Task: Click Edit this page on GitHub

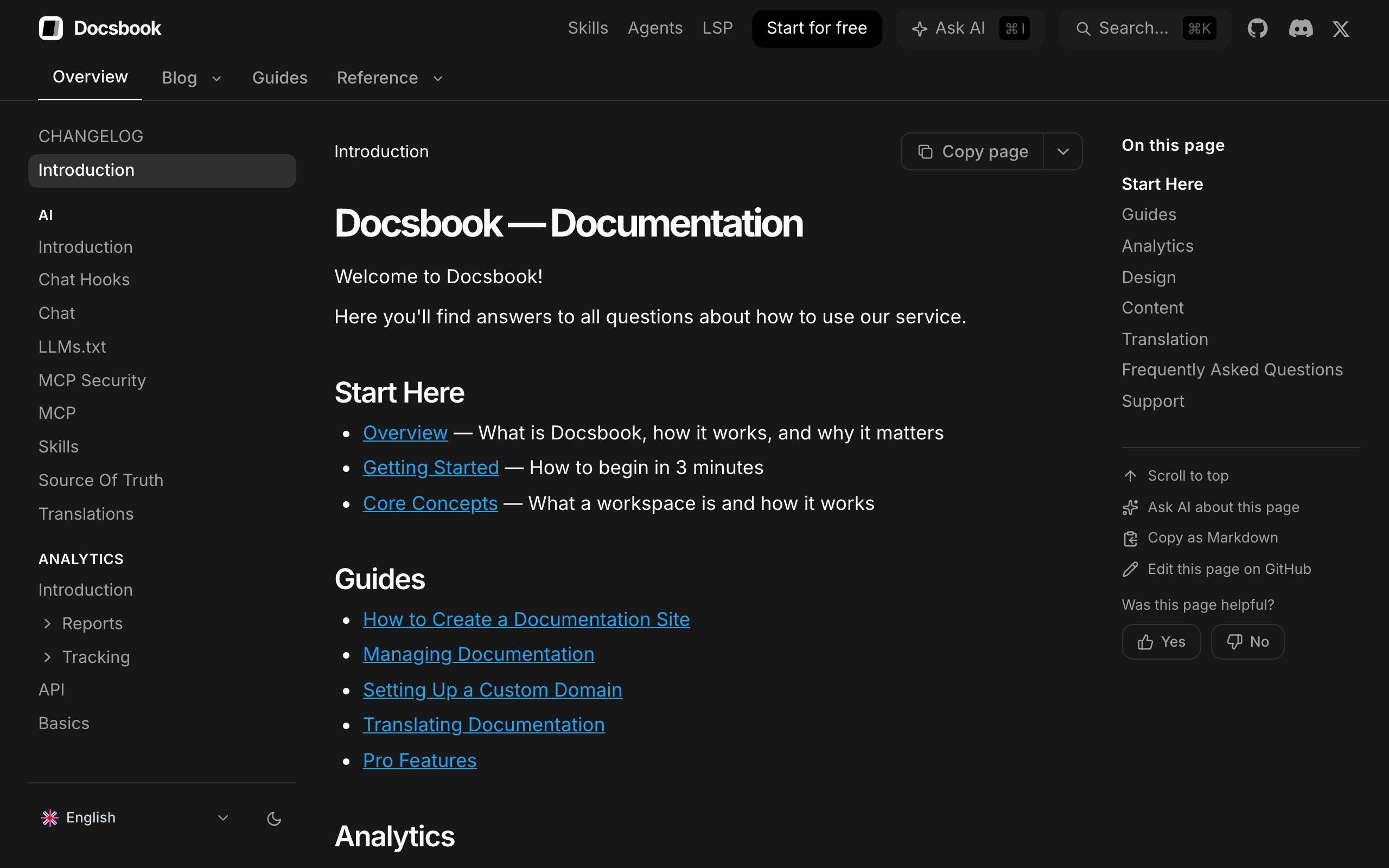Action: (x=1229, y=570)
